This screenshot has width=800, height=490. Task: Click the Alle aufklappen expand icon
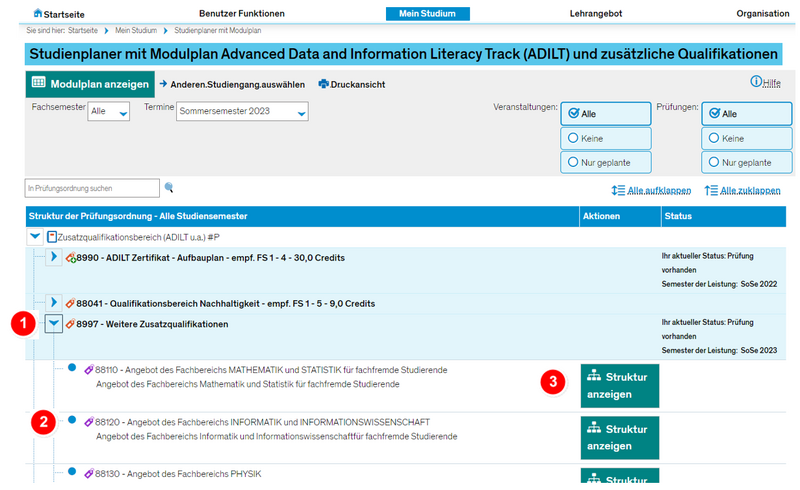[x=618, y=190]
